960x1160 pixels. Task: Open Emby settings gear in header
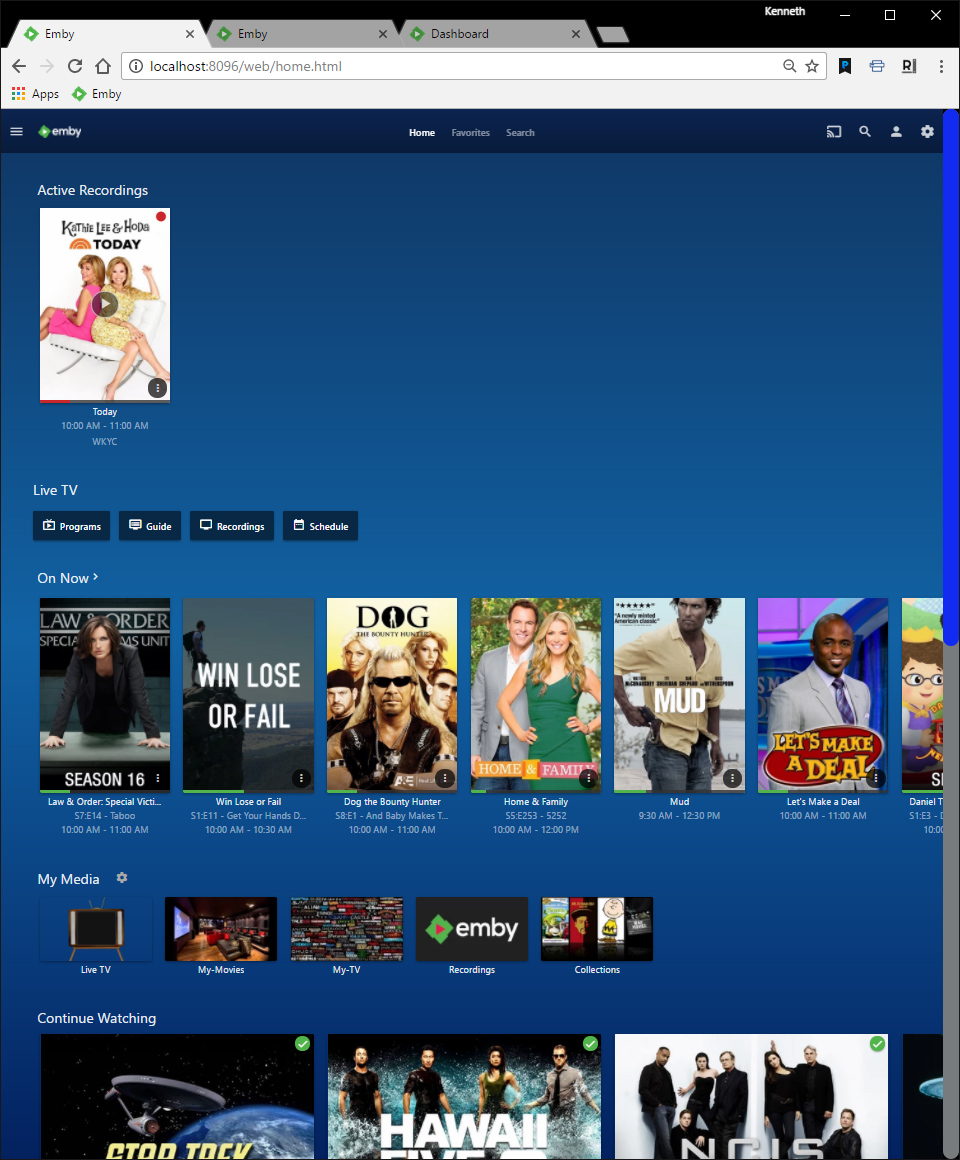pyautogui.click(x=927, y=132)
